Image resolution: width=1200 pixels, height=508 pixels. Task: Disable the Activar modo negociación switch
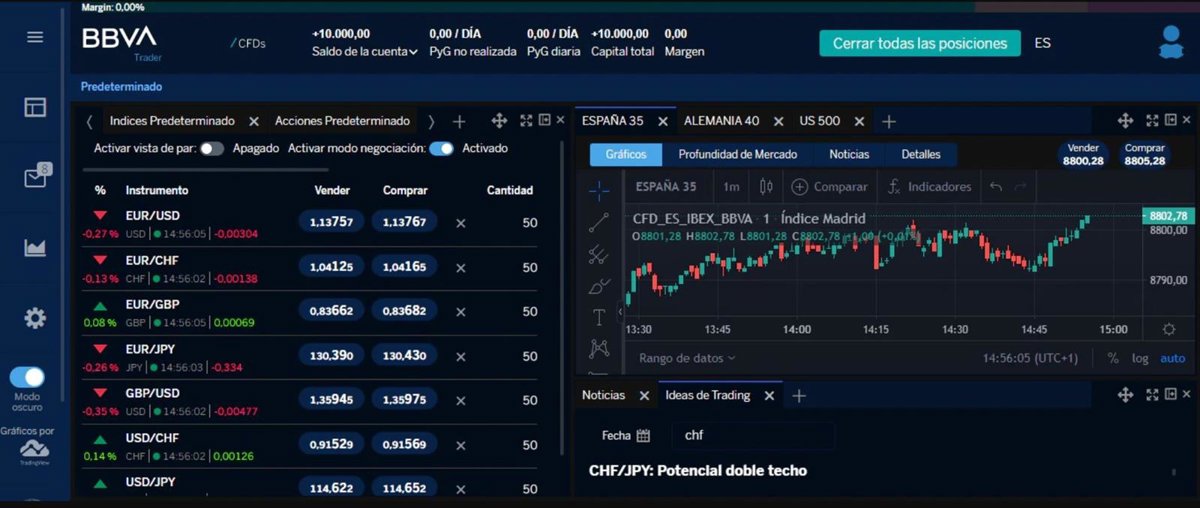[441, 148]
